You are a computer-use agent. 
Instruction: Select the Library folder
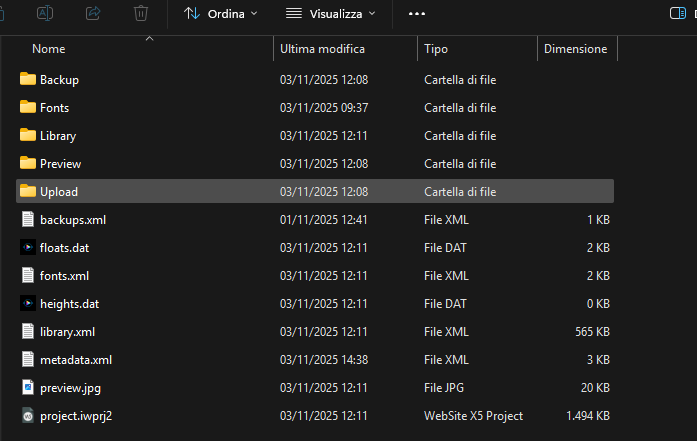(x=58, y=136)
